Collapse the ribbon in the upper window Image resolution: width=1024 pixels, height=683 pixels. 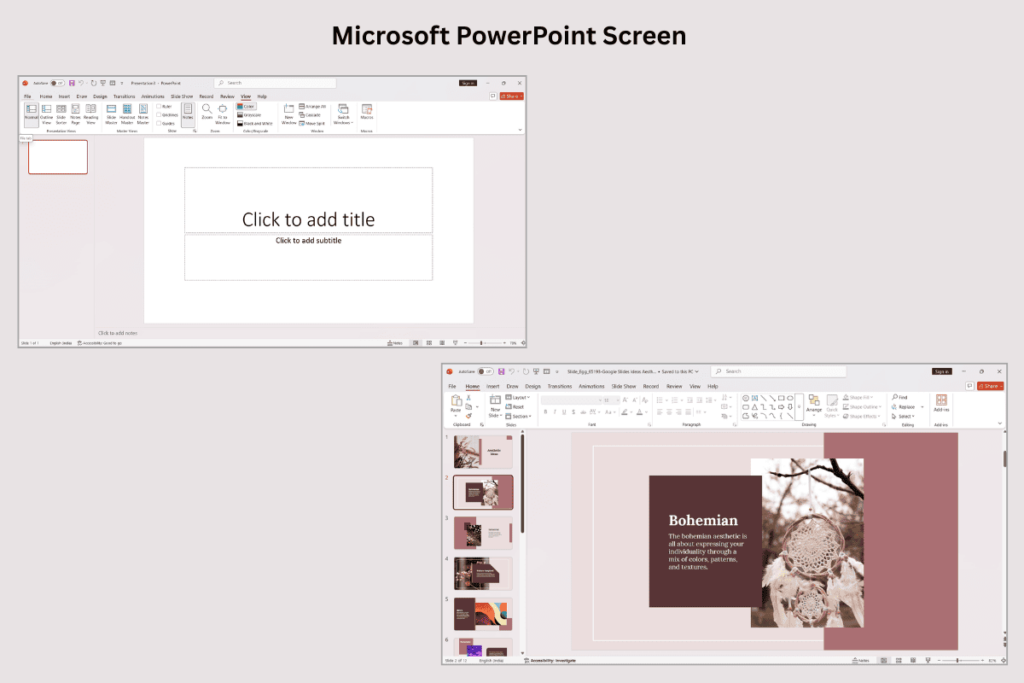tap(520, 130)
